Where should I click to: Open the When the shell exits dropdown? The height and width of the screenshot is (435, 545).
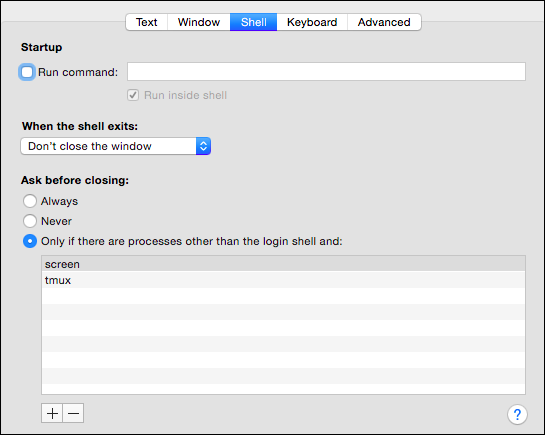click(x=115, y=146)
